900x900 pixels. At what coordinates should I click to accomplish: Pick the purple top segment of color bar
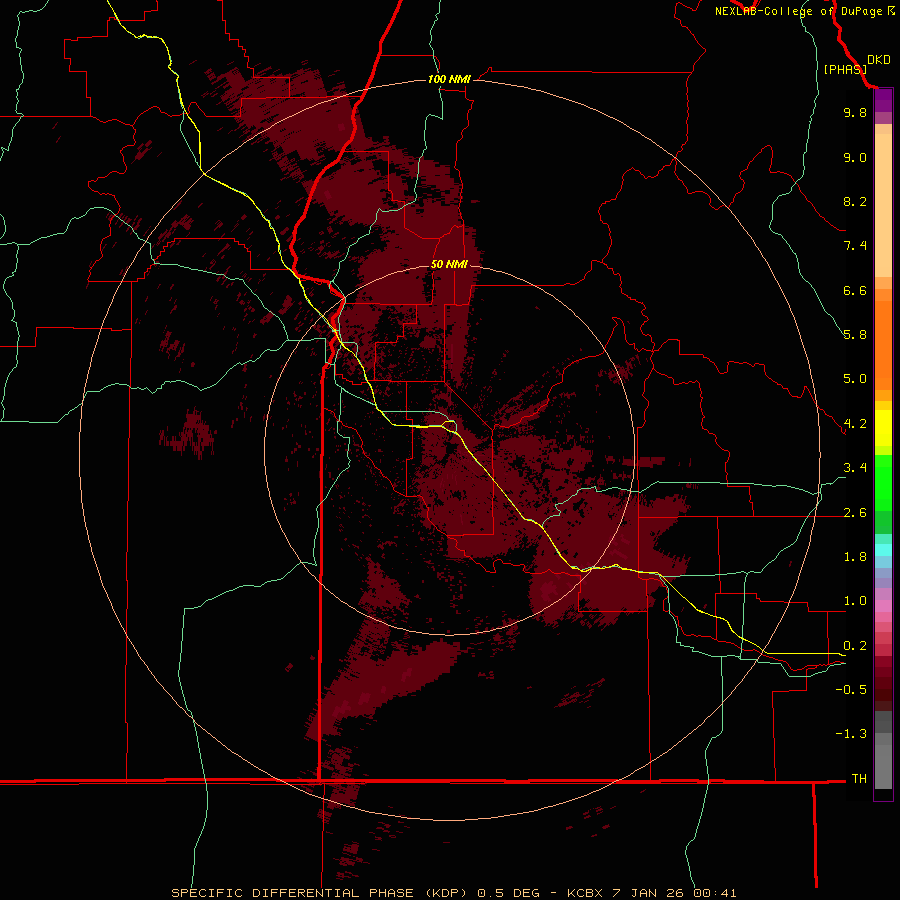[883, 100]
